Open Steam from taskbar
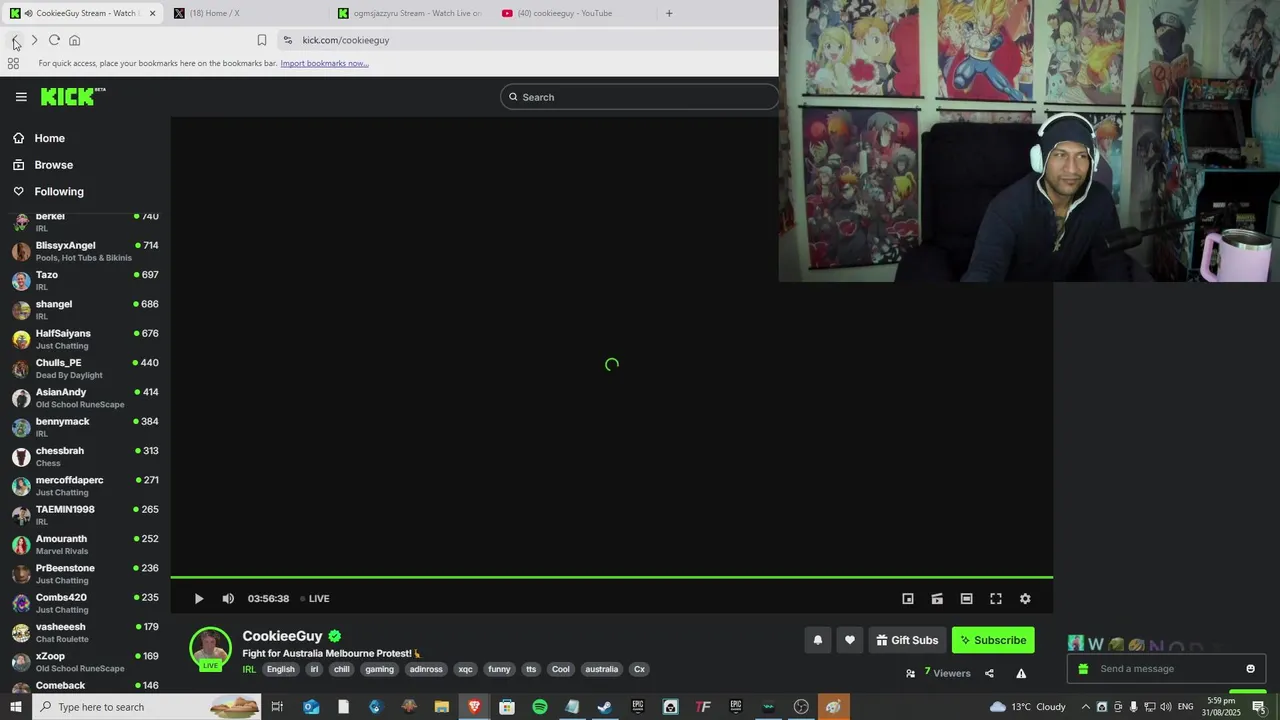Screen dimensions: 1280x720 605,707
